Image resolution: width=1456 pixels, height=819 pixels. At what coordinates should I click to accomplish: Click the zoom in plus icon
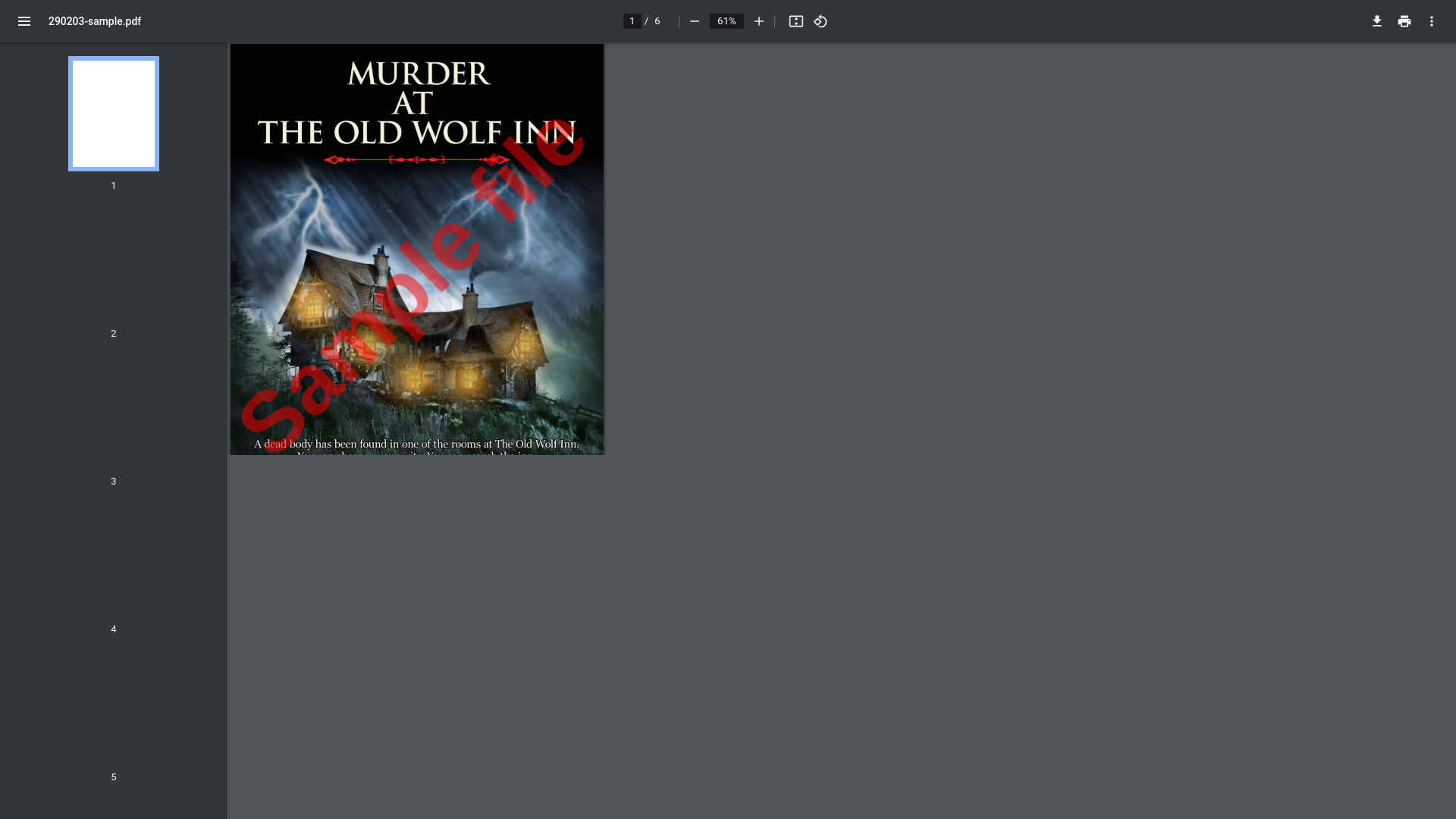click(758, 21)
